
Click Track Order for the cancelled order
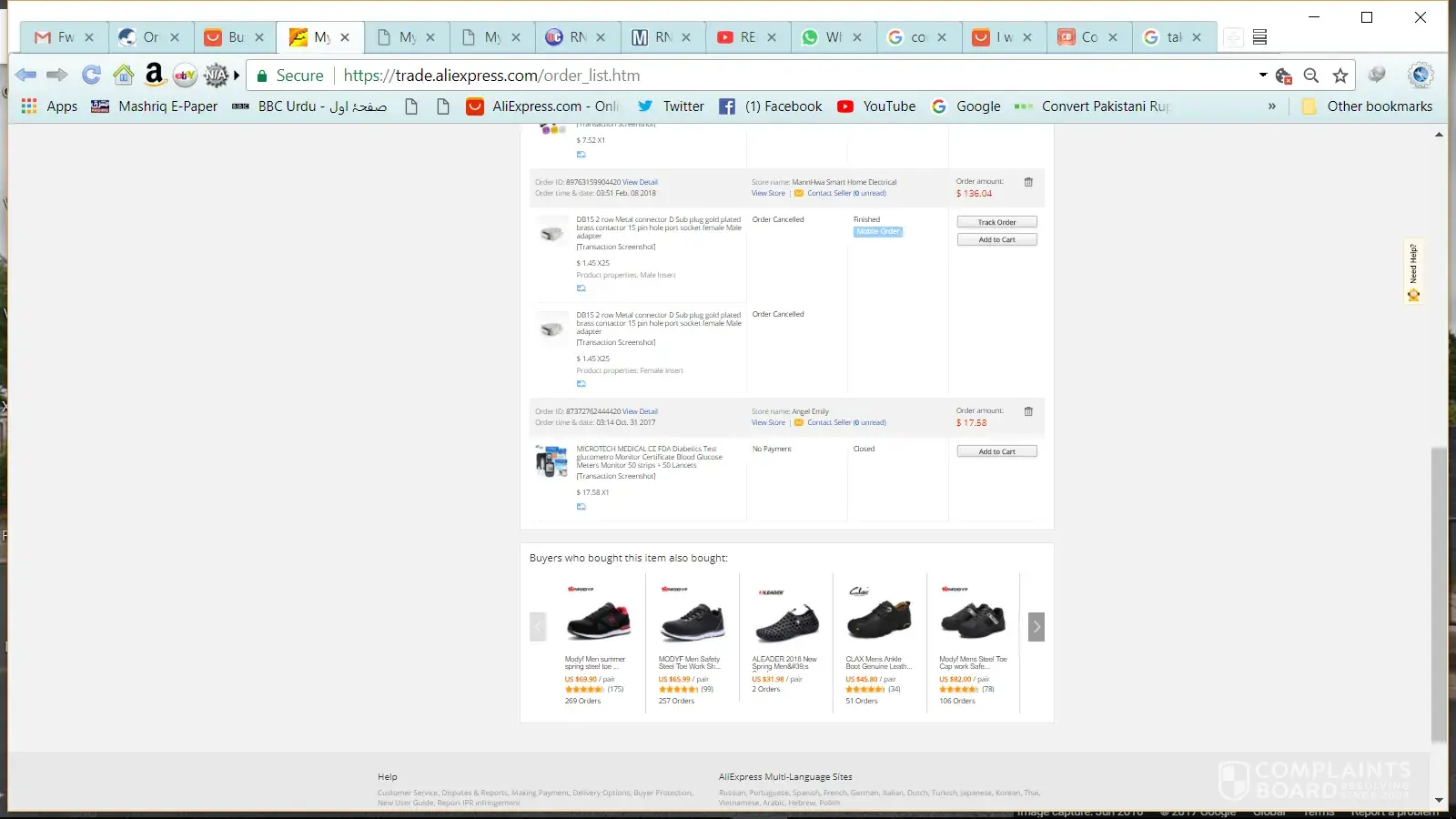(996, 222)
